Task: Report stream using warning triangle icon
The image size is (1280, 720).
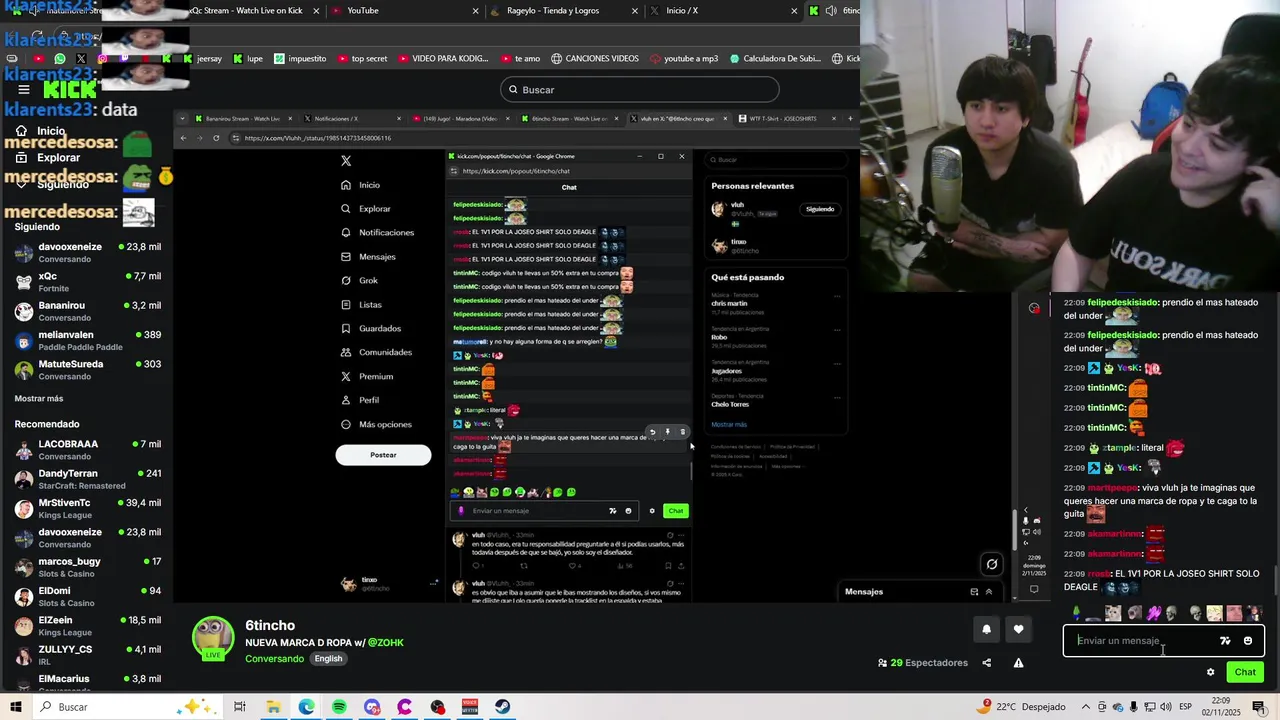Action: click(x=1018, y=663)
